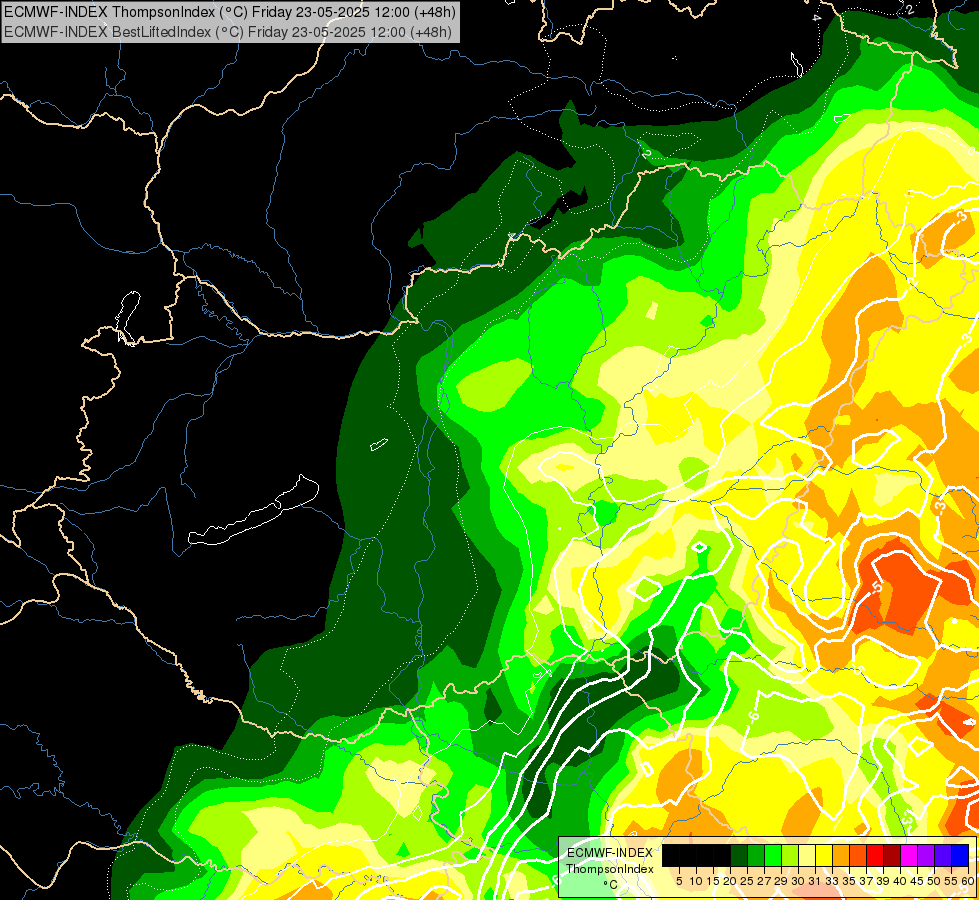This screenshot has height=900, width=979.
Task: Click legend tick value 20
Action: click(730, 881)
